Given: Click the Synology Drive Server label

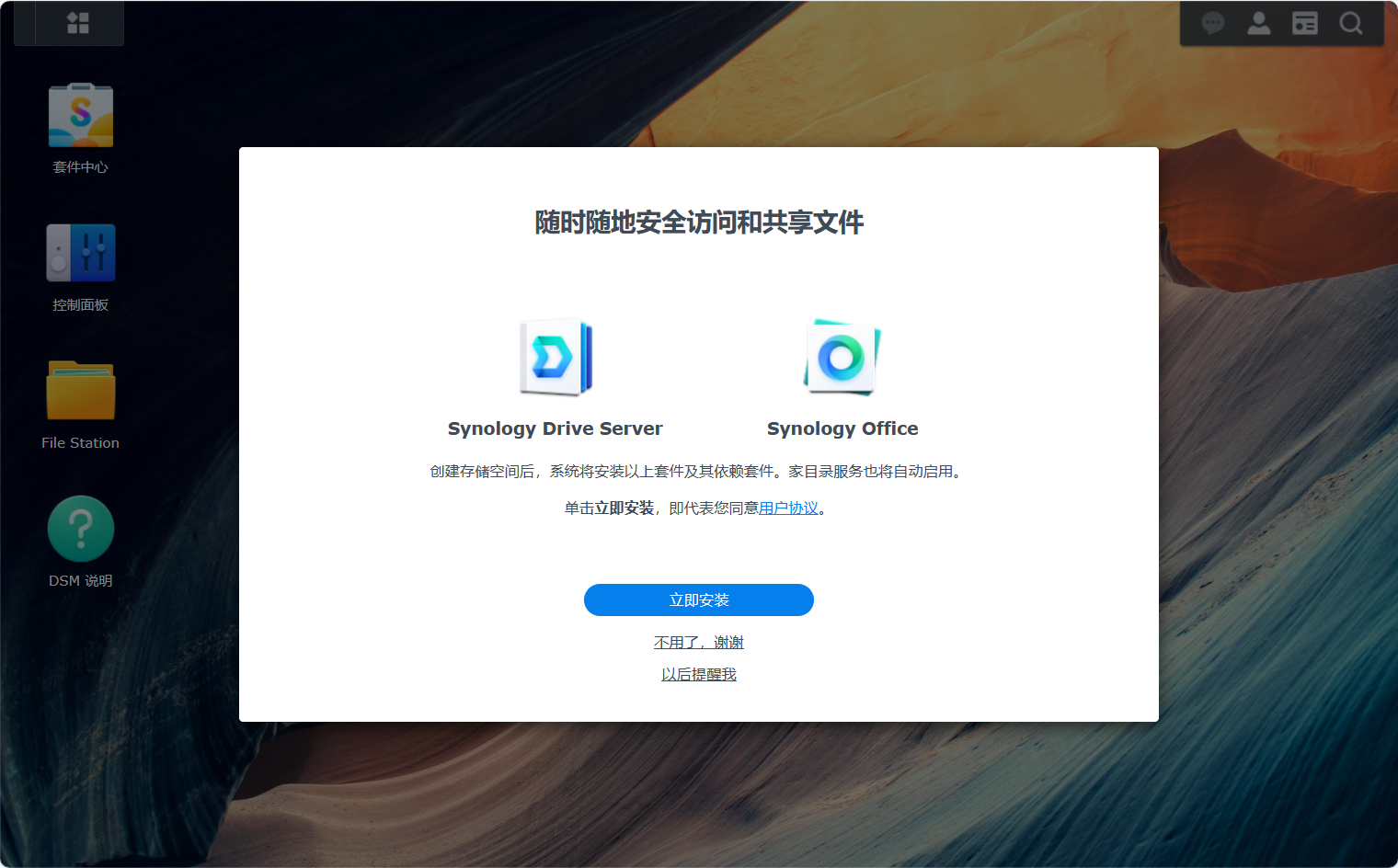Looking at the screenshot, I should (556, 428).
